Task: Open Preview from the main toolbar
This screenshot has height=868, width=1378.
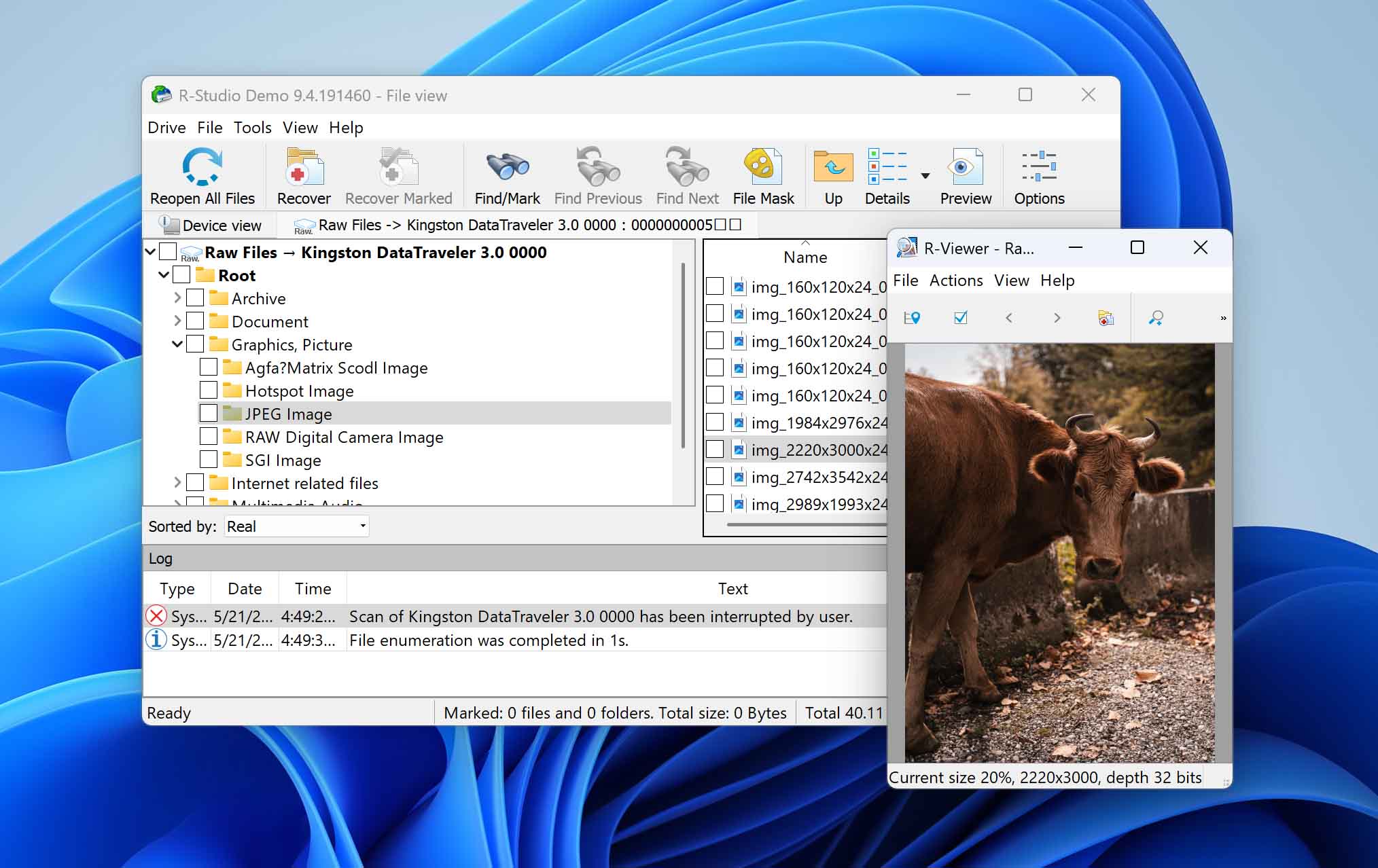Action: (x=966, y=166)
